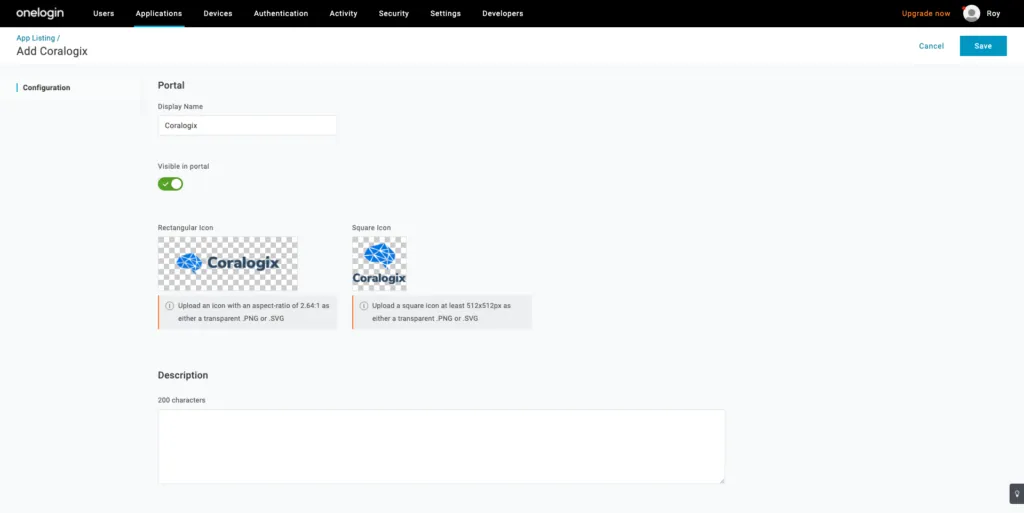1024x513 pixels.
Task: Select the Configuration sidebar tab
Action: pos(46,87)
